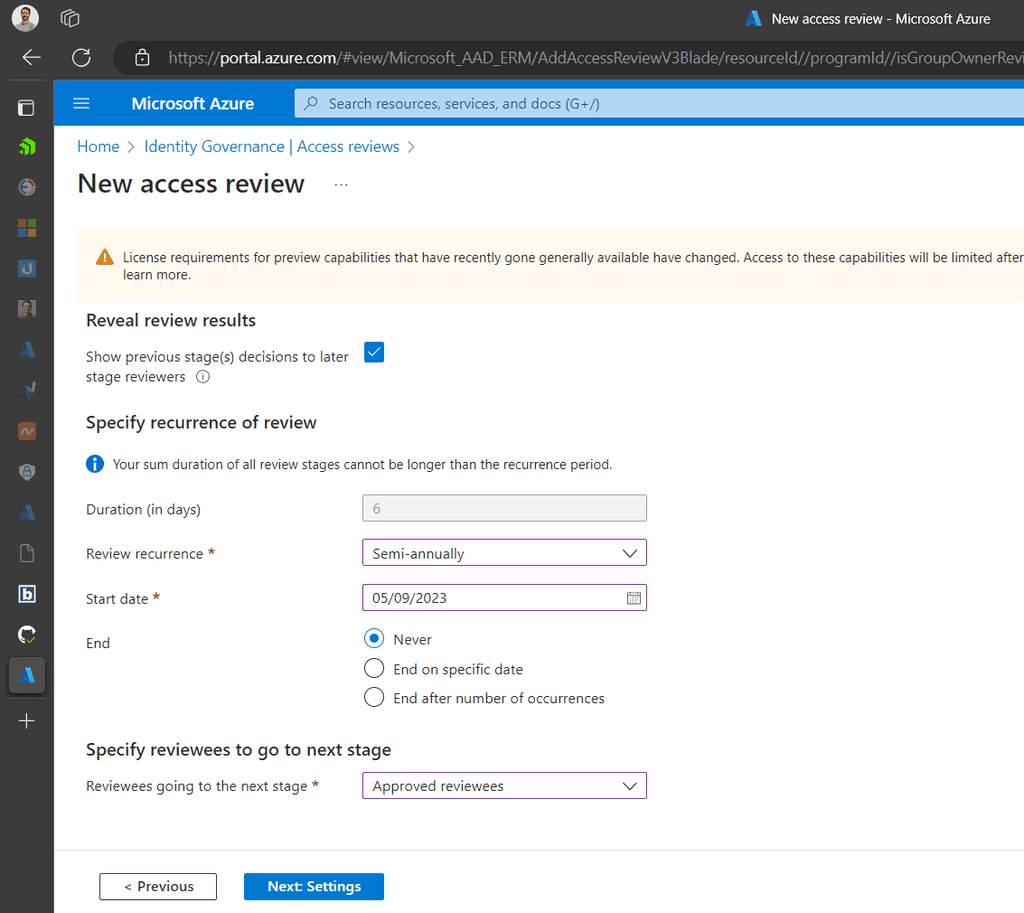Navigate to Identity Governance | Access reviews breadcrumb
1024x913 pixels.
[272, 146]
